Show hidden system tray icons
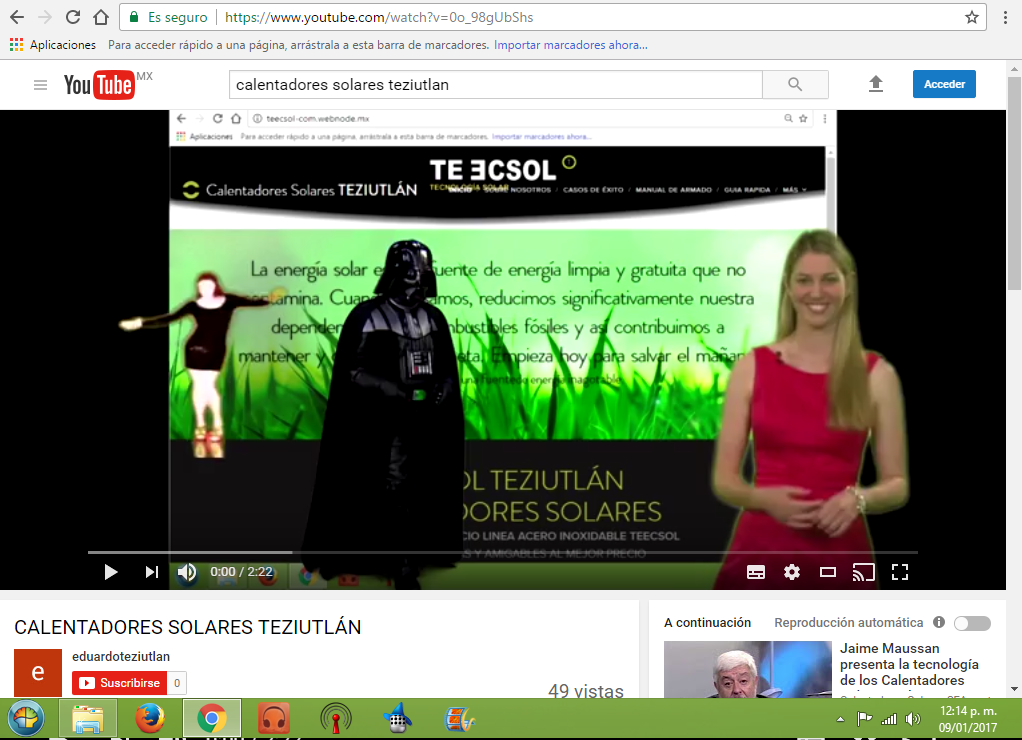This screenshot has width=1022, height=740. point(841,719)
